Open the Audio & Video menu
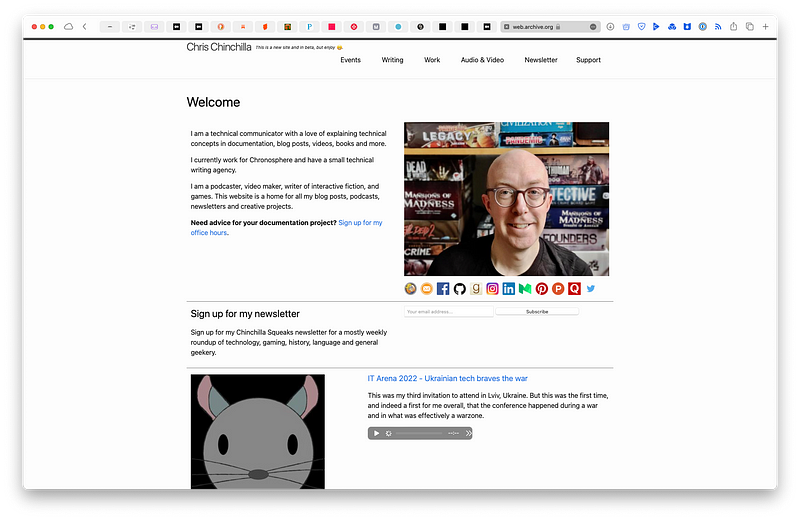Image resolution: width=800 pixels, height=520 pixels. (x=482, y=60)
